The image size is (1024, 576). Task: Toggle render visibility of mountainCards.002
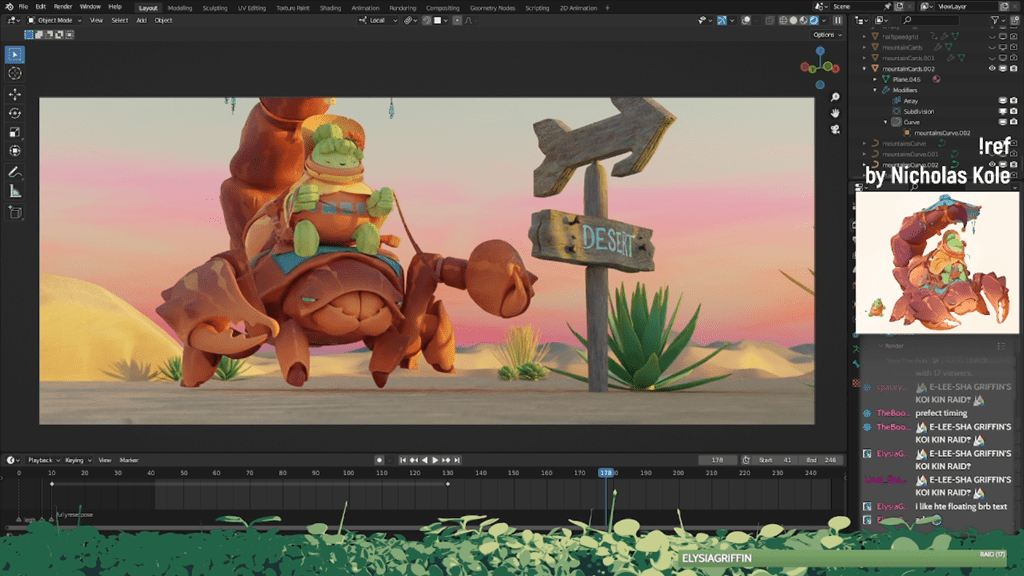click(x=1014, y=69)
